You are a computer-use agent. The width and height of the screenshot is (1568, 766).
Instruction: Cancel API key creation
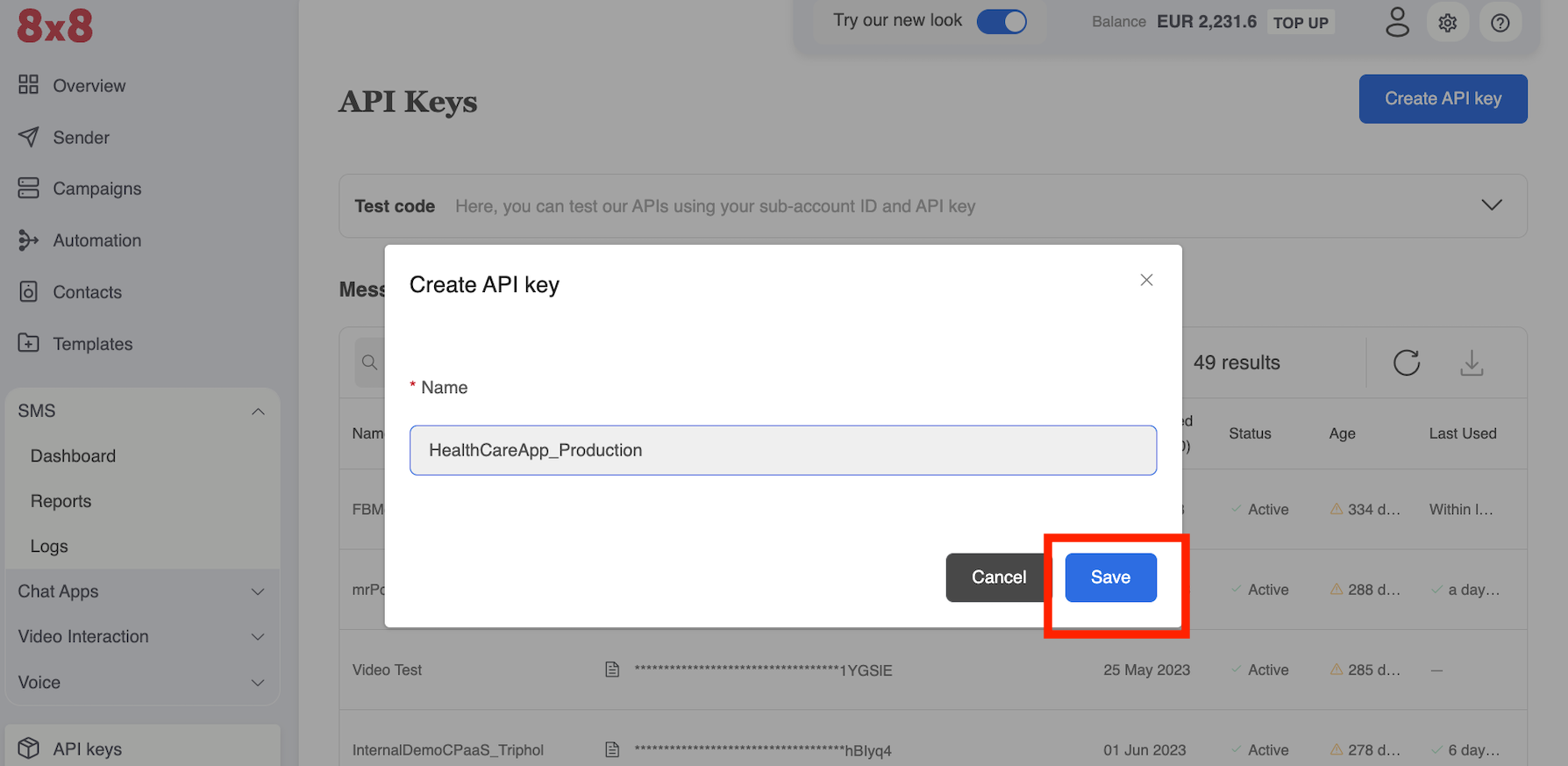click(x=998, y=577)
